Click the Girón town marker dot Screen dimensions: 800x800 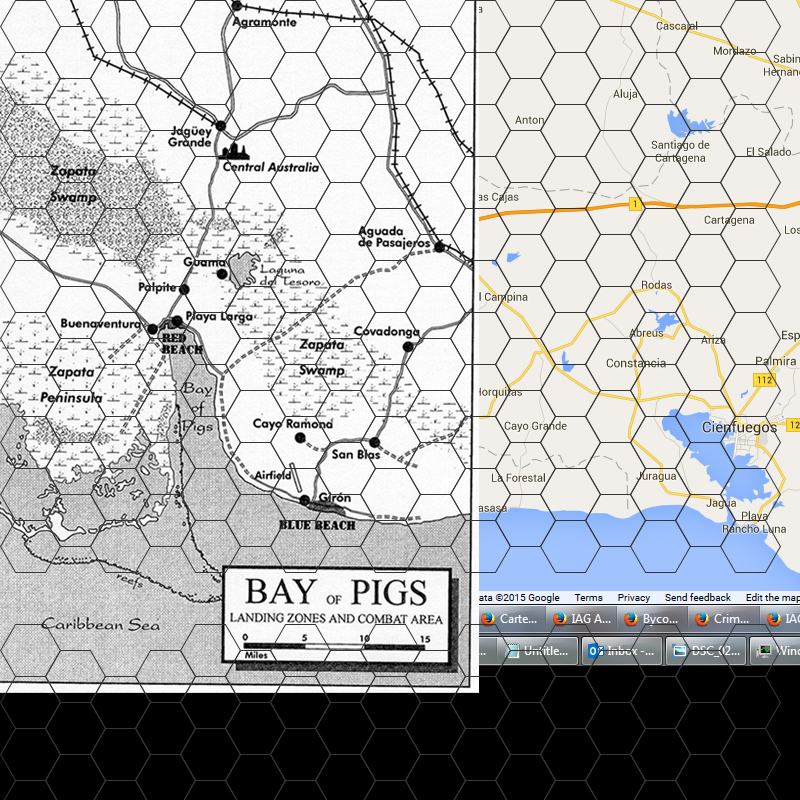(x=305, y=500)
